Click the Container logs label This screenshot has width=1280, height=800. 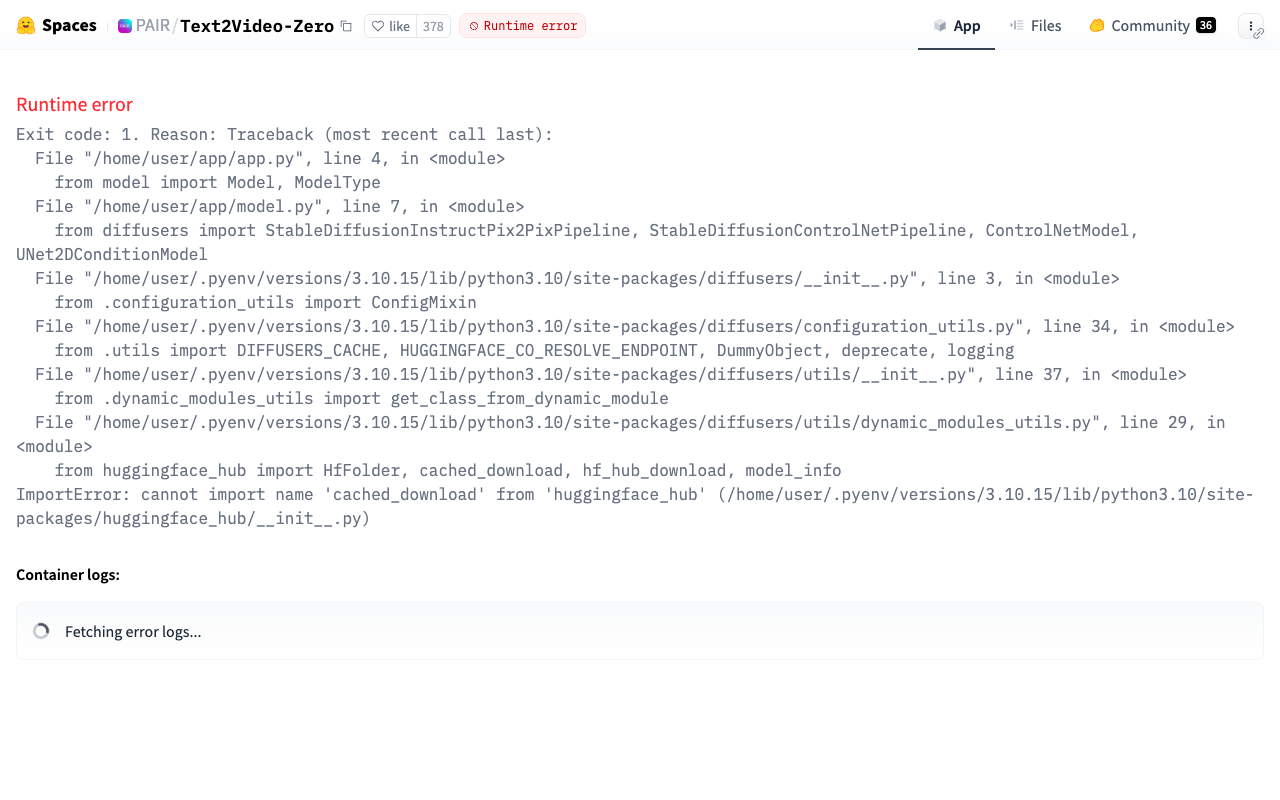(68, 575)
